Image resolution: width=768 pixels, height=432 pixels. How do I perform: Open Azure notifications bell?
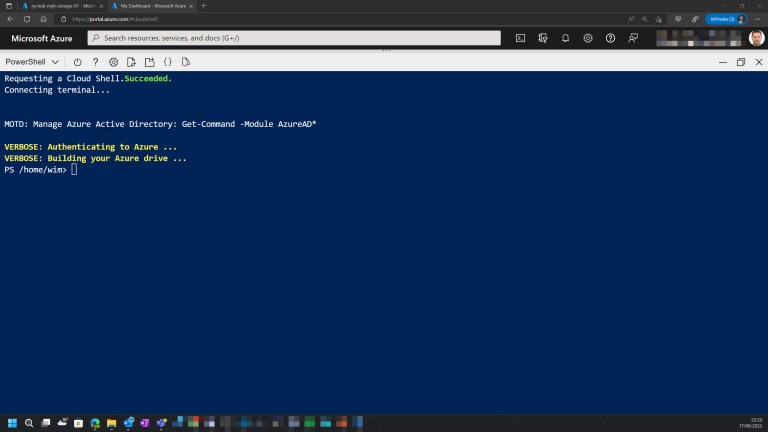[565, 38]
